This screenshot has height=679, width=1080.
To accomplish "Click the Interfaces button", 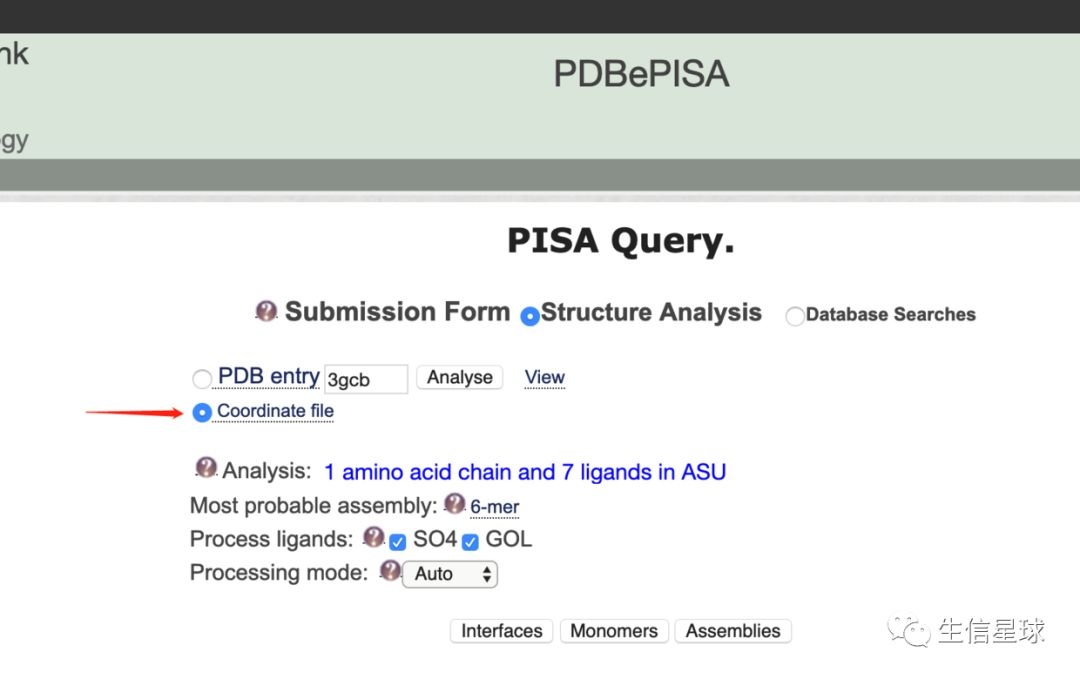I will [x=502, y=631].
